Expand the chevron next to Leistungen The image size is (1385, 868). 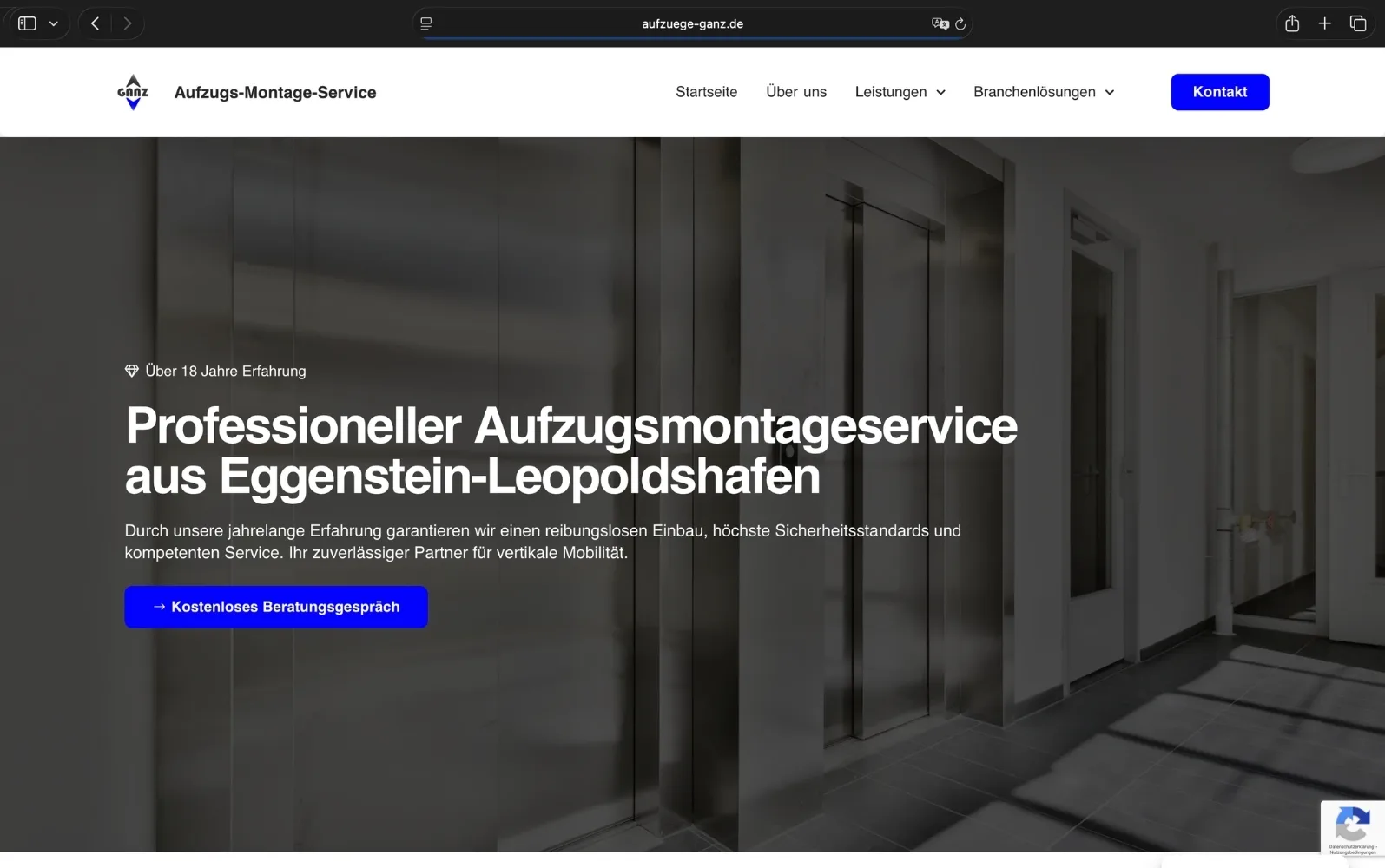tap(940, 92)
